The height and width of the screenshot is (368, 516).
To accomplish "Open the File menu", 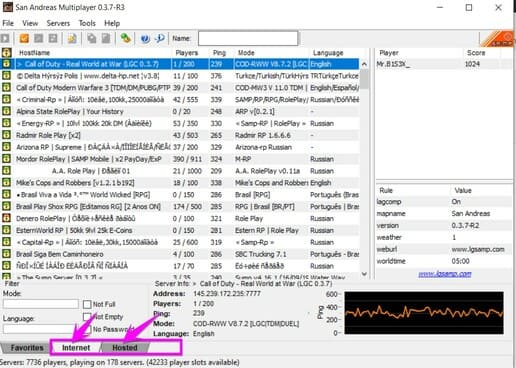I will pos(8,23).
